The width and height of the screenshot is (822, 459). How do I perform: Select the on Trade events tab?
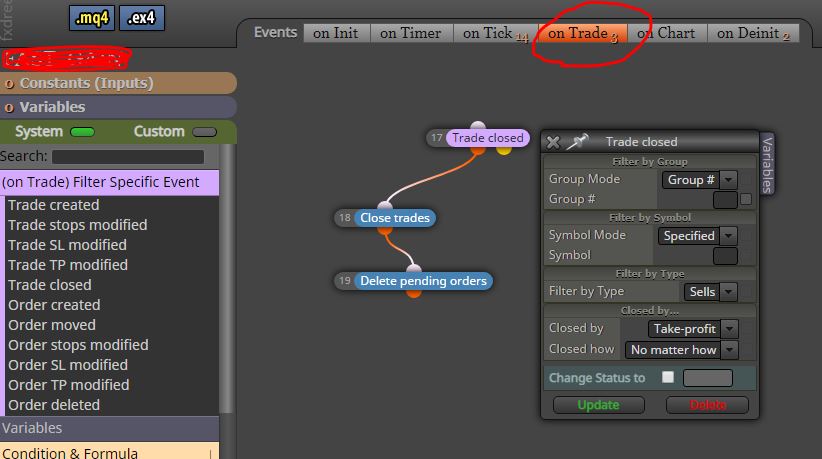tap(582, 33)
